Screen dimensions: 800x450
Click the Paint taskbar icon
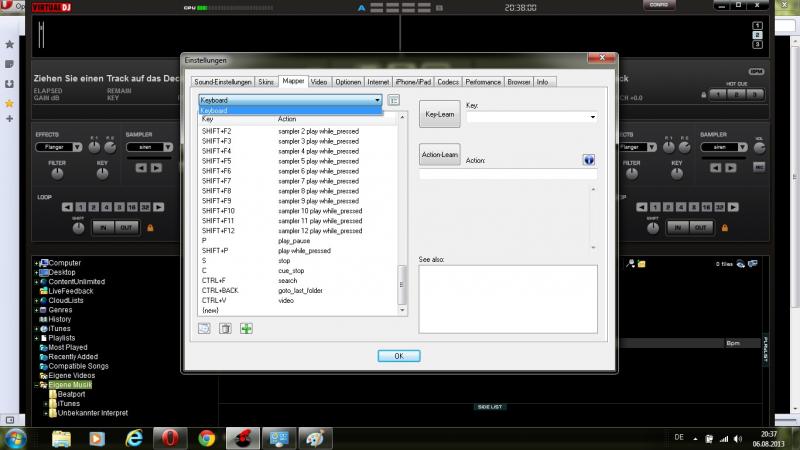tap(315, 438)
